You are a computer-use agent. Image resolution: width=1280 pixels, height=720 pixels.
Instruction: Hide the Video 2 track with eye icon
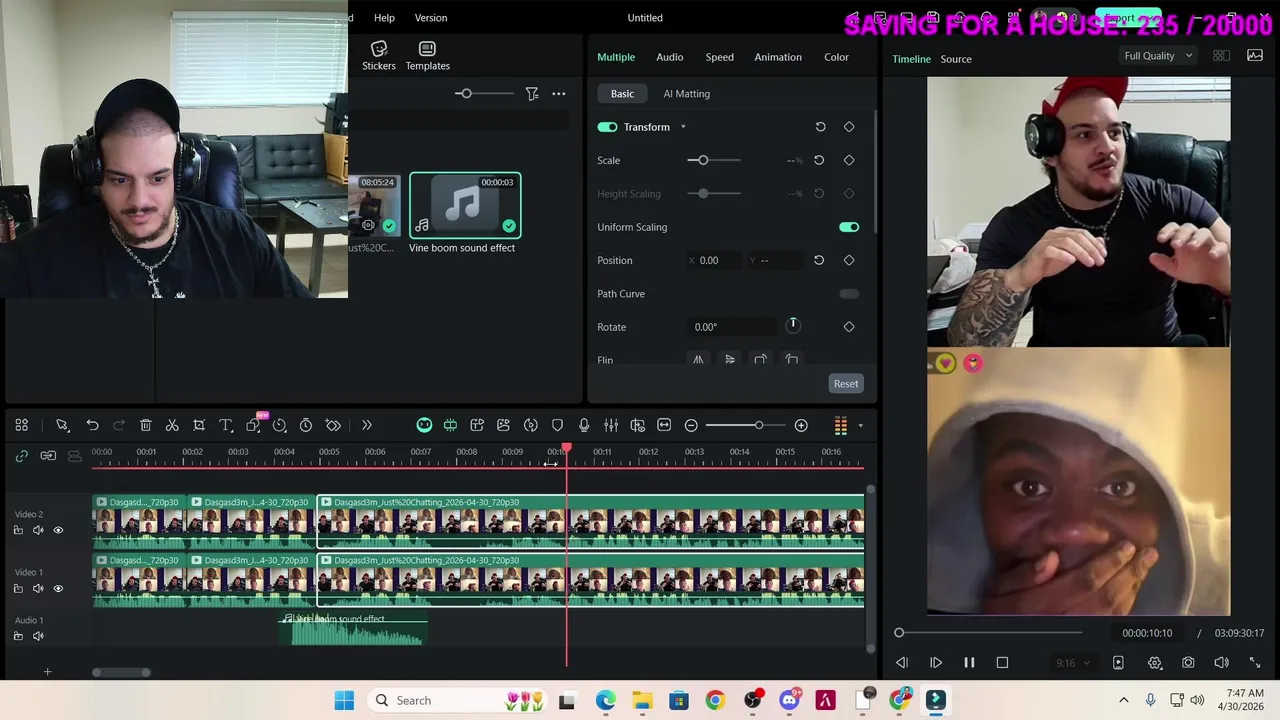coord(58,530)
